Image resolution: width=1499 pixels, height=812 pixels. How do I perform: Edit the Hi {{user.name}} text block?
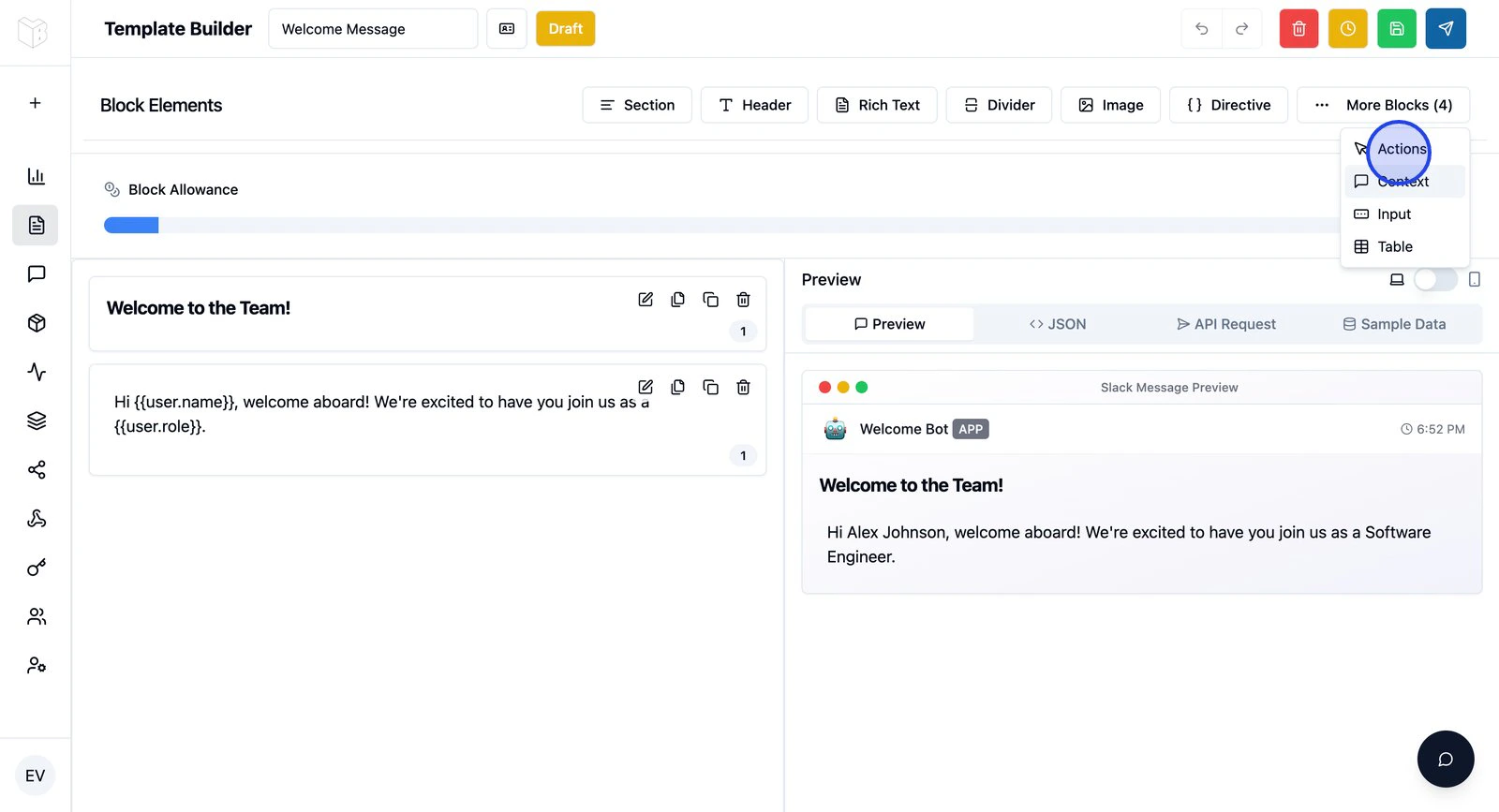(646, 387)
